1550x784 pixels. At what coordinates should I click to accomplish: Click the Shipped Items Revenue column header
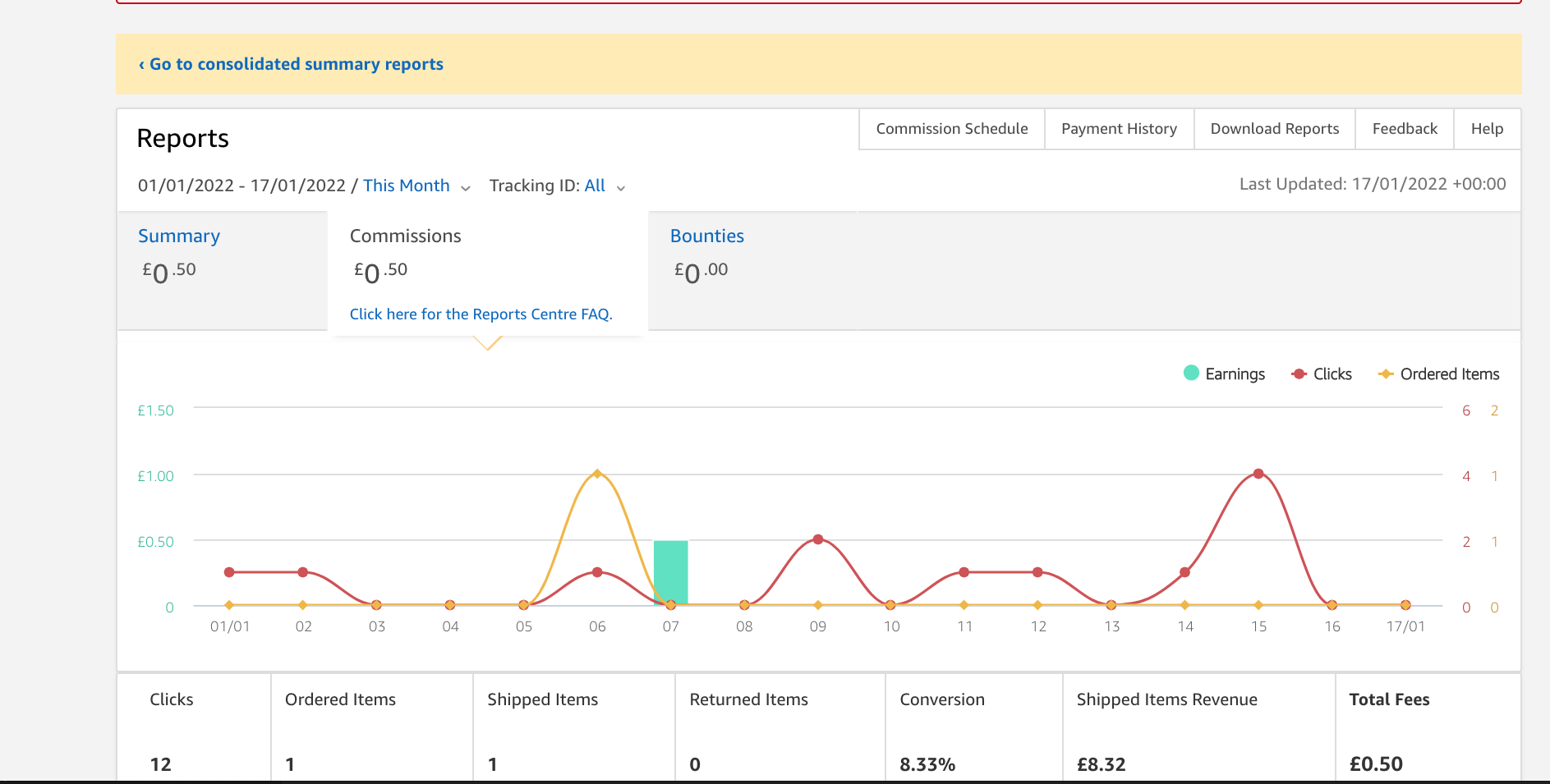tap(1166, 699)
